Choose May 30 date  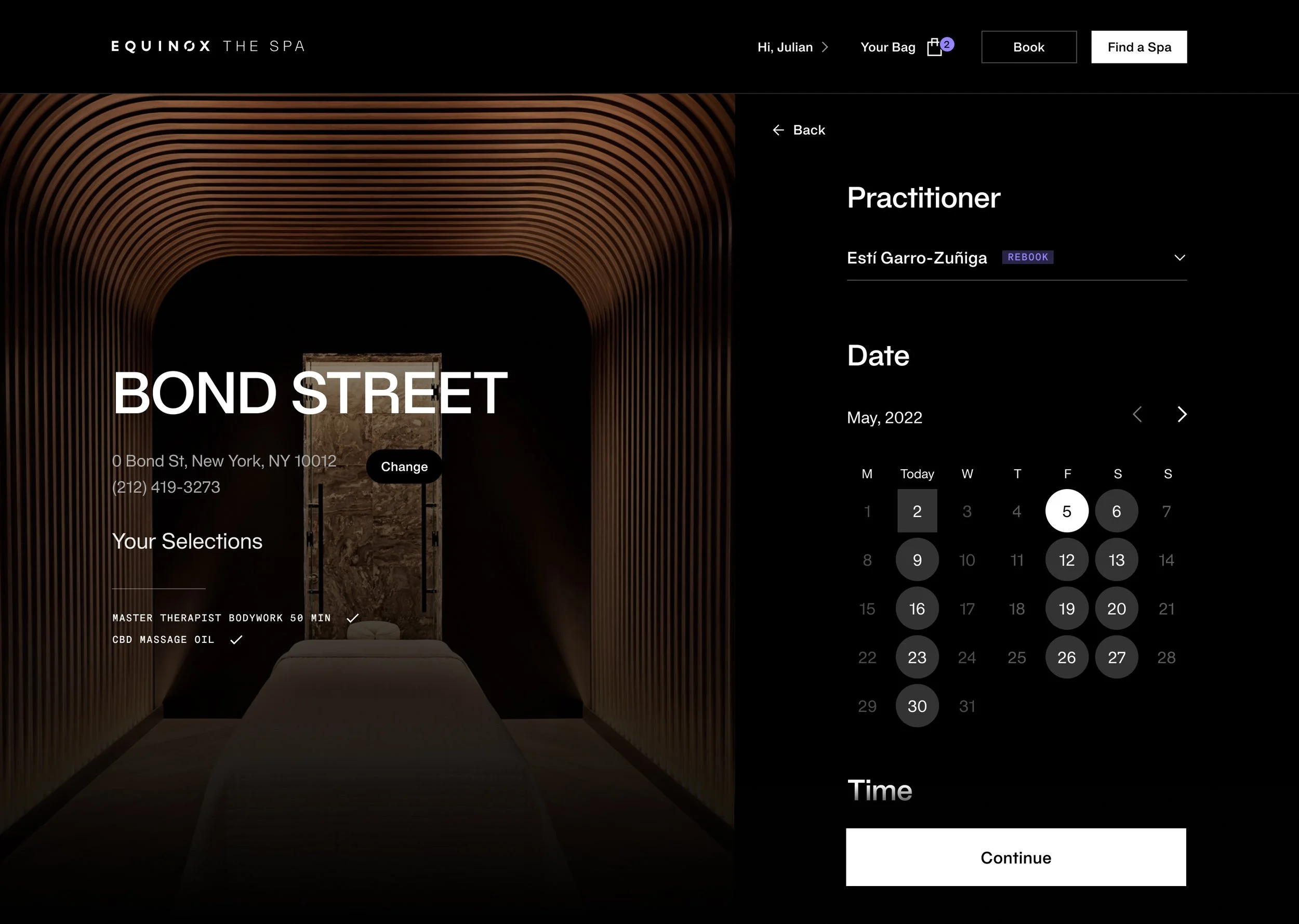point(917,706)
